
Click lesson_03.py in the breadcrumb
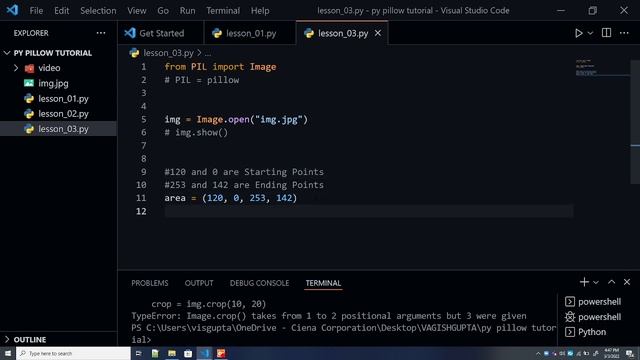[x=168, y=53]
